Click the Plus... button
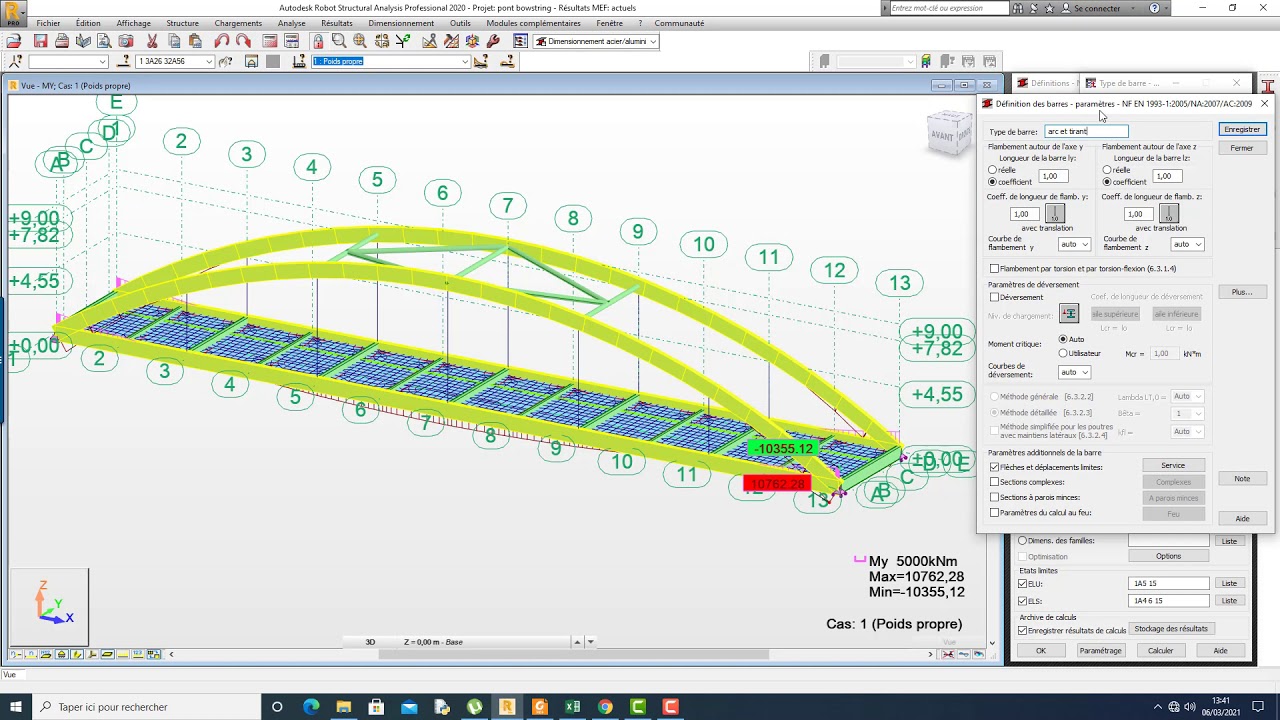Image resolution: width=1280 pixels, height=720 pixels. (x=1242, y=292)
